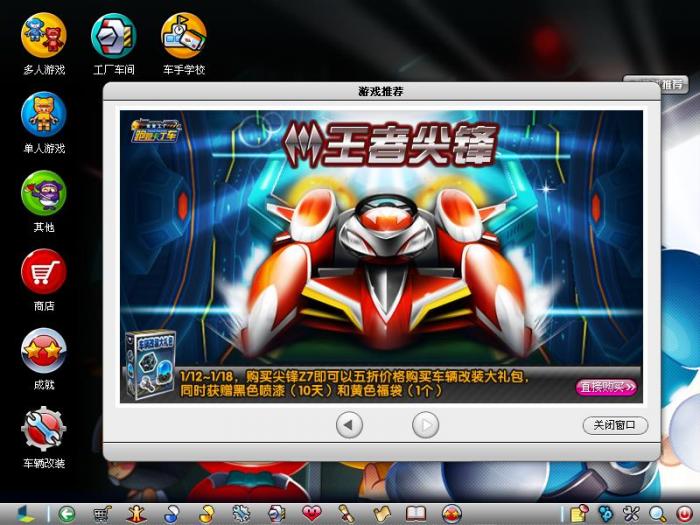The image size is (700, 525).
Task: Click the hex nut workshop icon in bottom bar
Action: (x=277, y=514)
